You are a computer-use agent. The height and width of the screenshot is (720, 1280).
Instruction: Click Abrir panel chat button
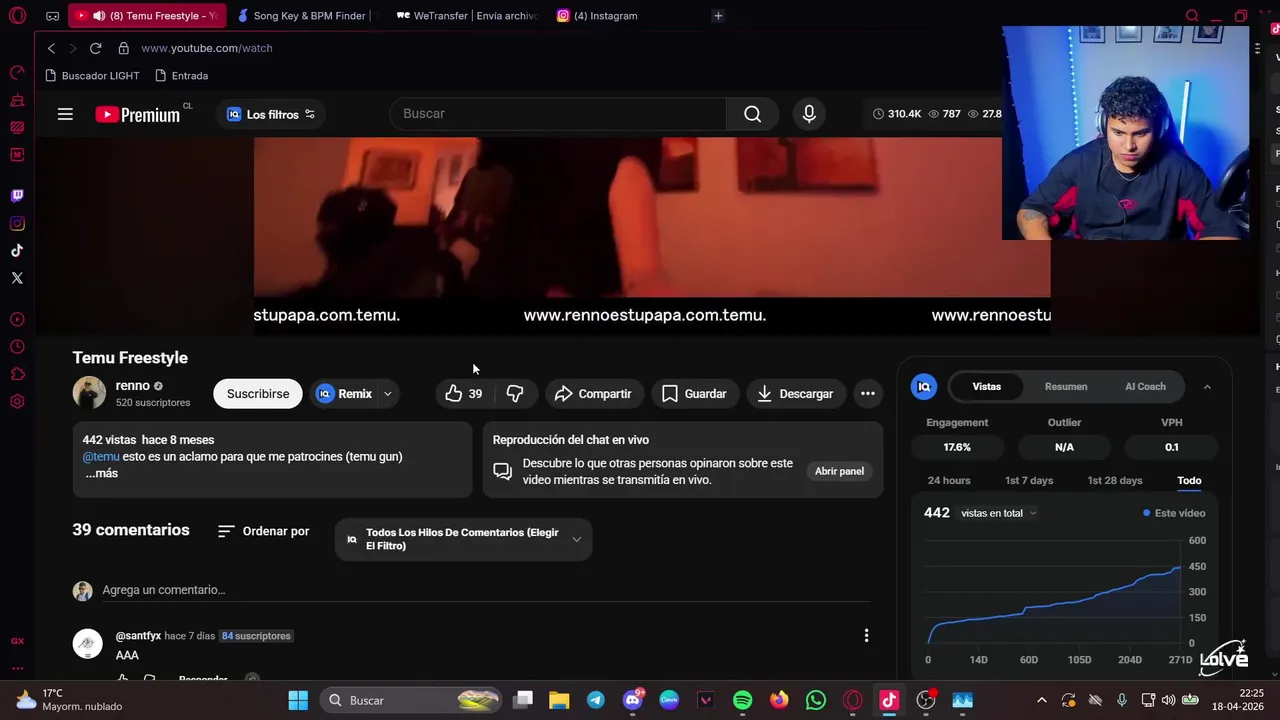[x=839, y=471]
